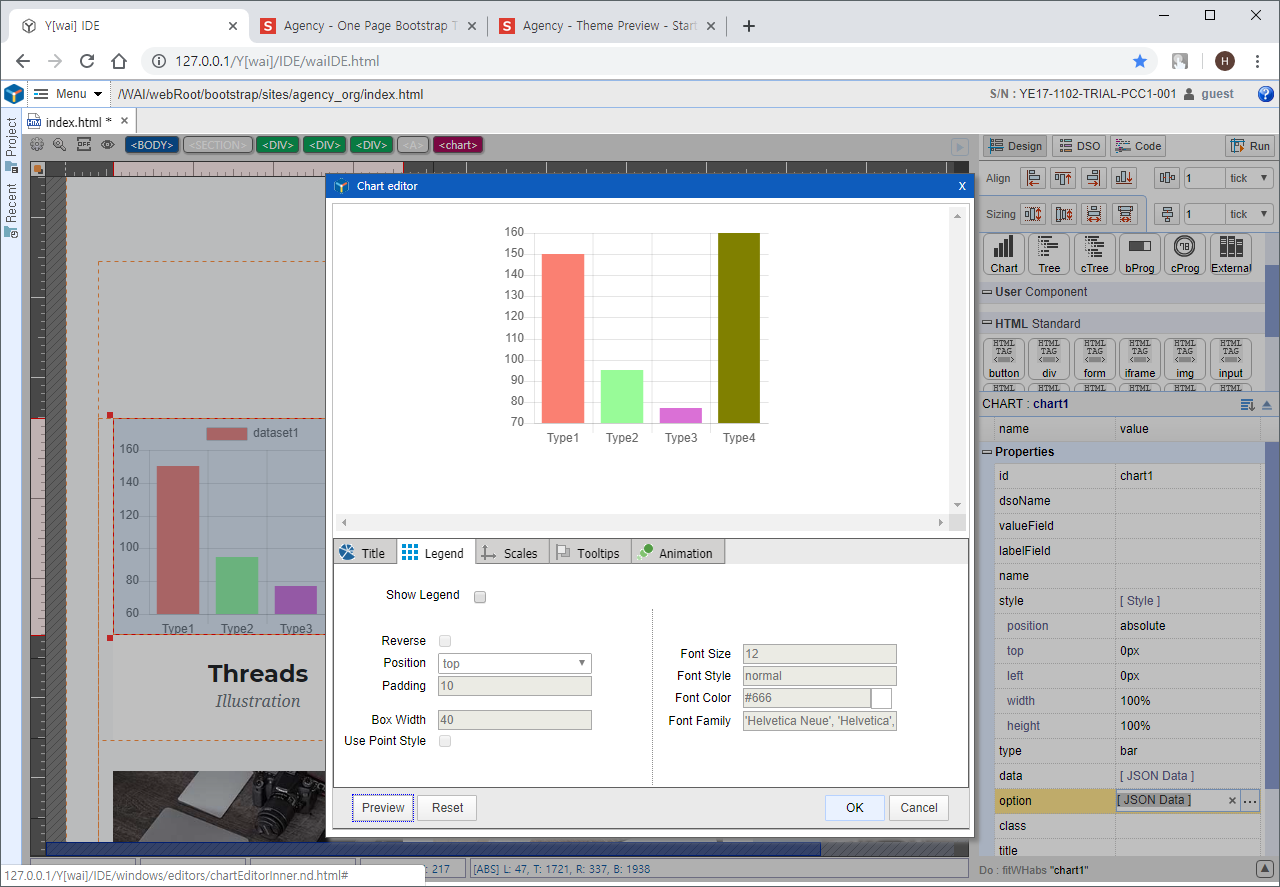Open the legend Position dropdown

pos(514,663)
